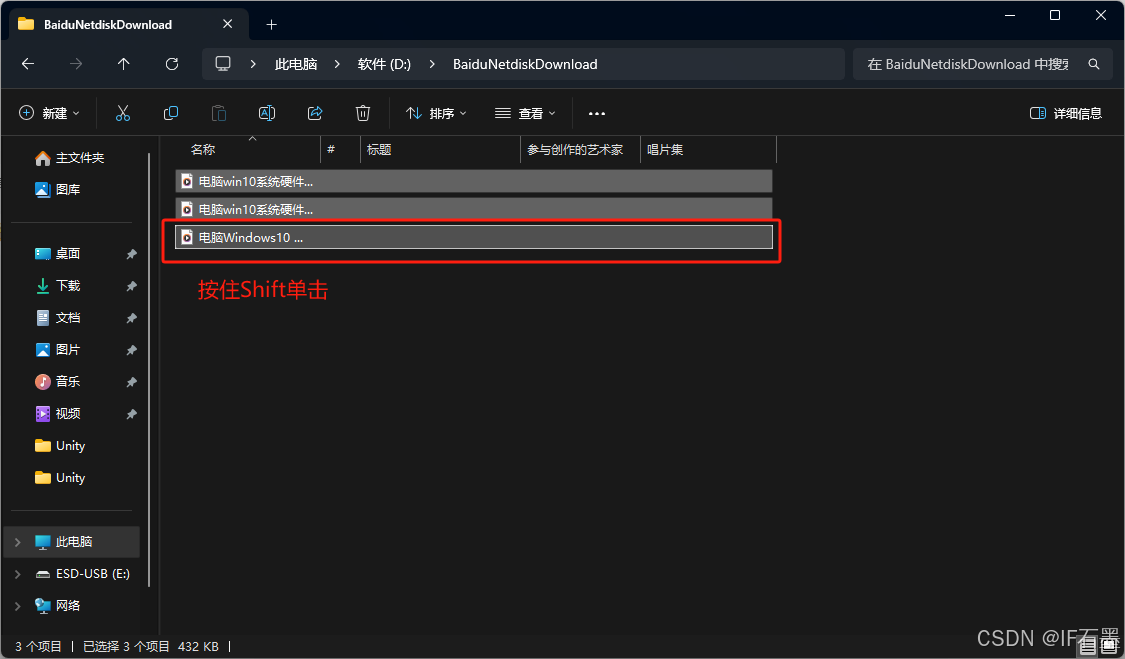This screenshot has height=659, width=1125.
Task: Expand the ESD-USB (E:) tree node
Action: point(18,574)
